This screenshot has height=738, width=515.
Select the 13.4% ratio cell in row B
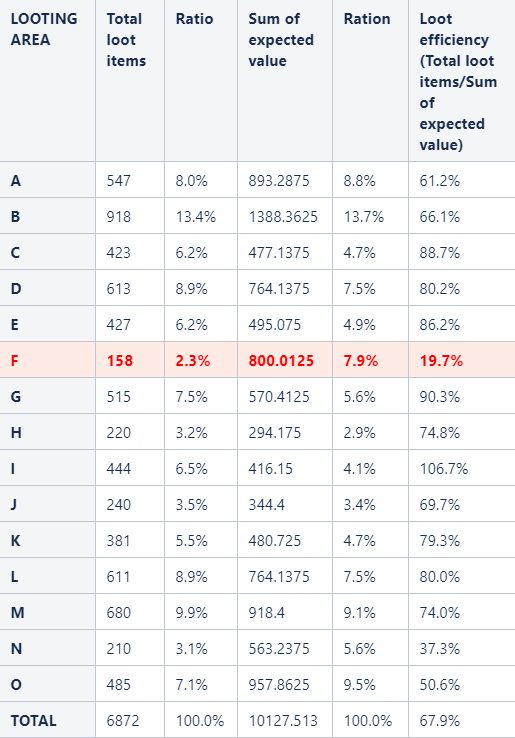pyautogui.click(x=196, y=217)
